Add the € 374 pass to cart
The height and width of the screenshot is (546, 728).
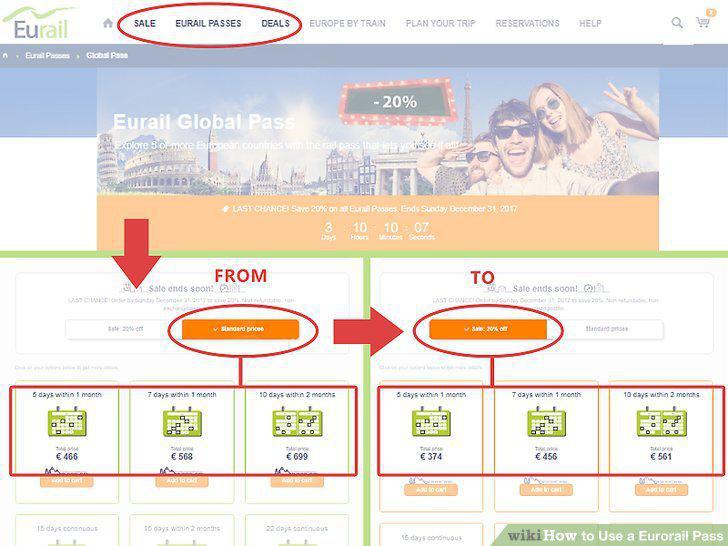pos(431,490)
